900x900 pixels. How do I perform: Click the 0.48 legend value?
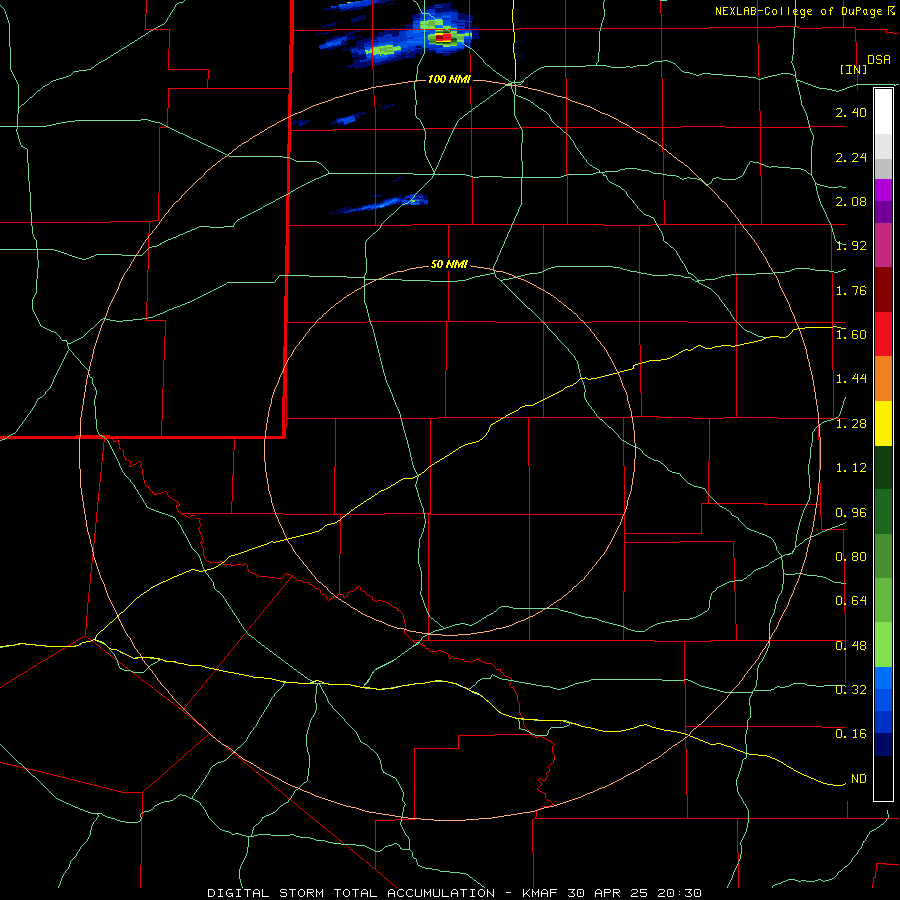tap(851, 646)
